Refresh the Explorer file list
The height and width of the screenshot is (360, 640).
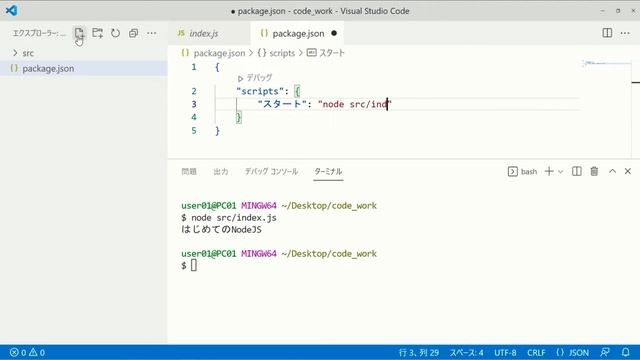pos(116,33)
